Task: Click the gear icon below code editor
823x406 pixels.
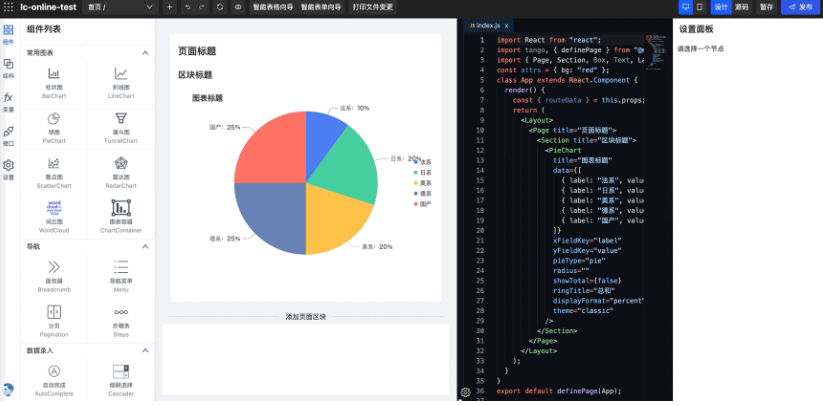Action: pos(465,393)
